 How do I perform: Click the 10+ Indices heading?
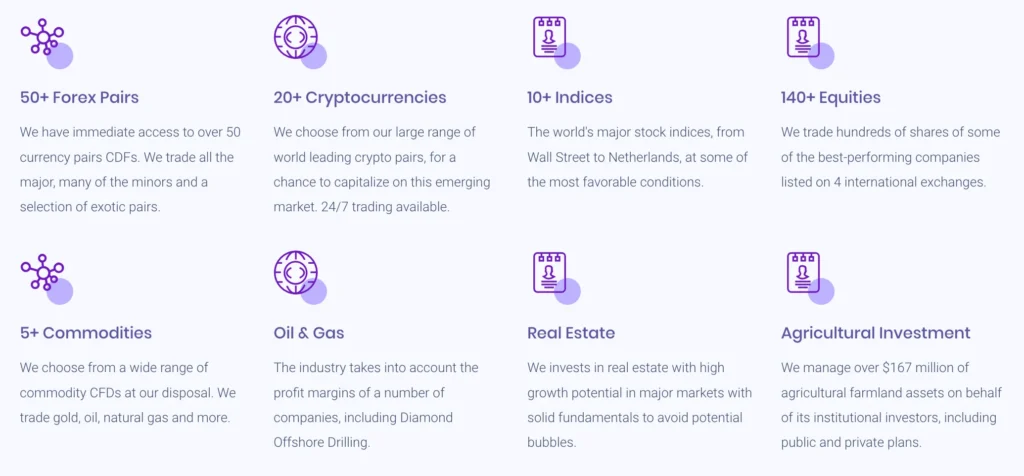570,98
